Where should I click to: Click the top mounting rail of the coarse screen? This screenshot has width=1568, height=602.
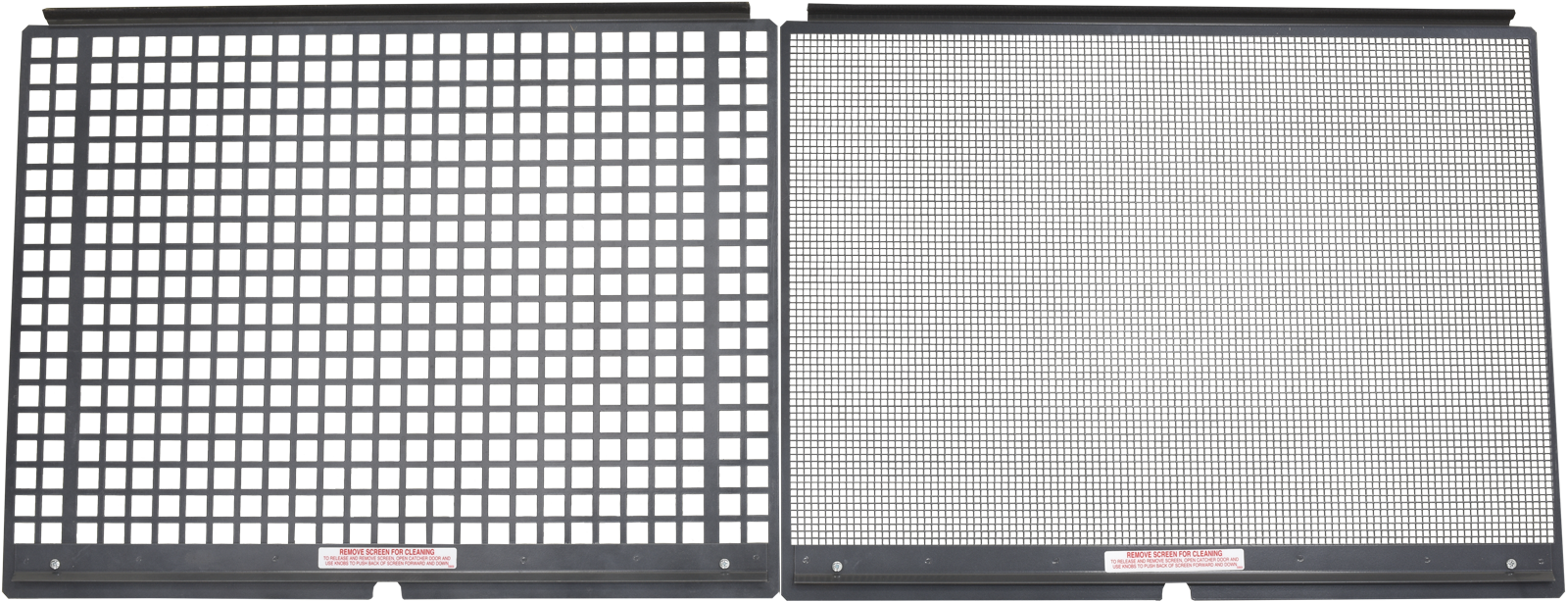392,12
